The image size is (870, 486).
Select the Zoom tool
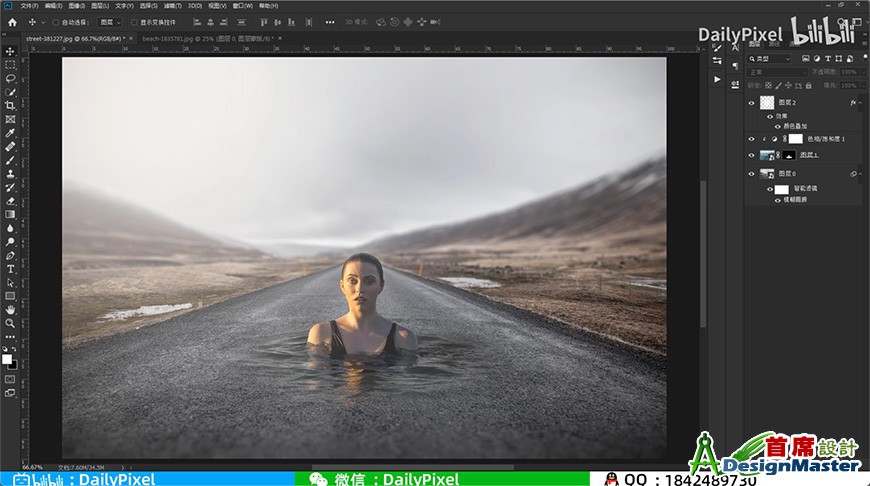click(x=10, y=323)
